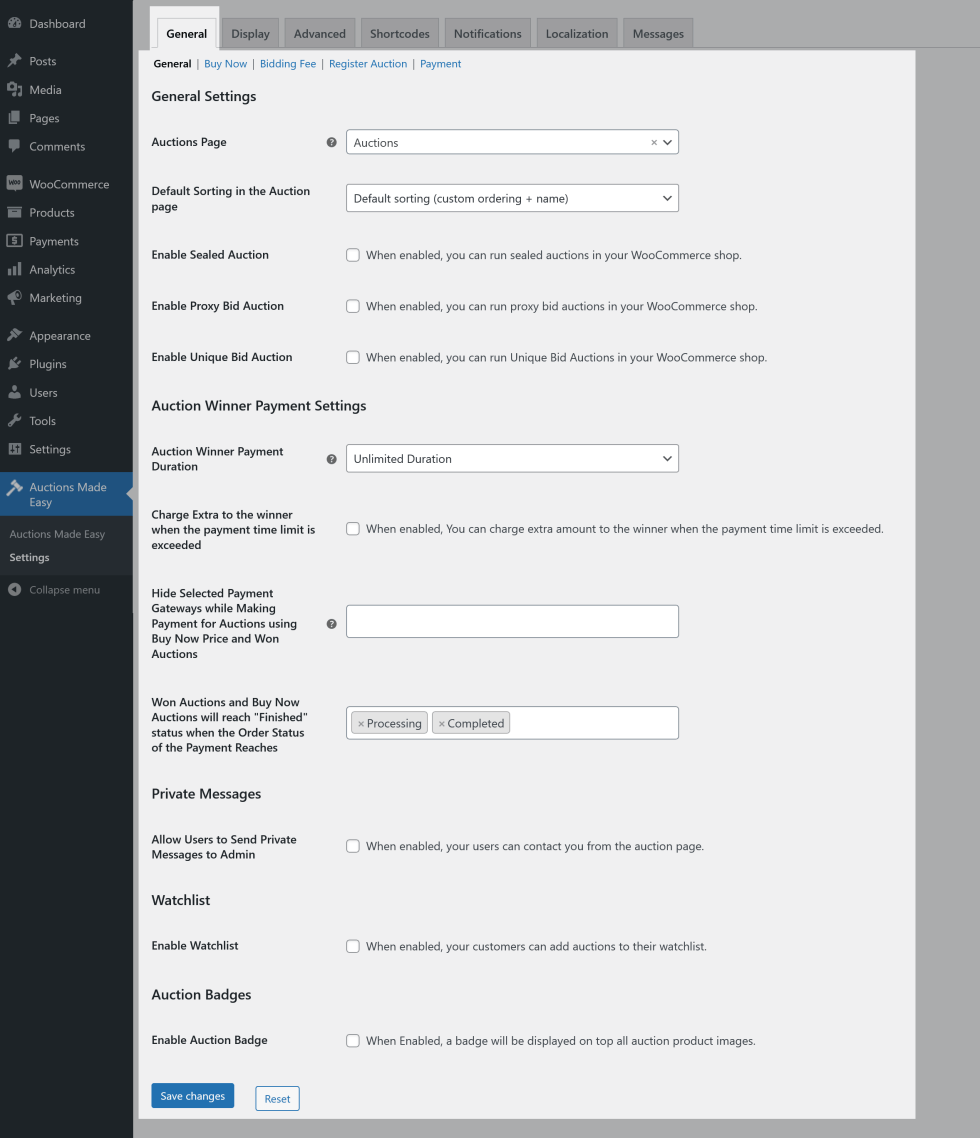Toggle the Enable Watchlist checkbox
This screenshot has width=980, height=1138.
pyautogui.click(x=353, y=946)
